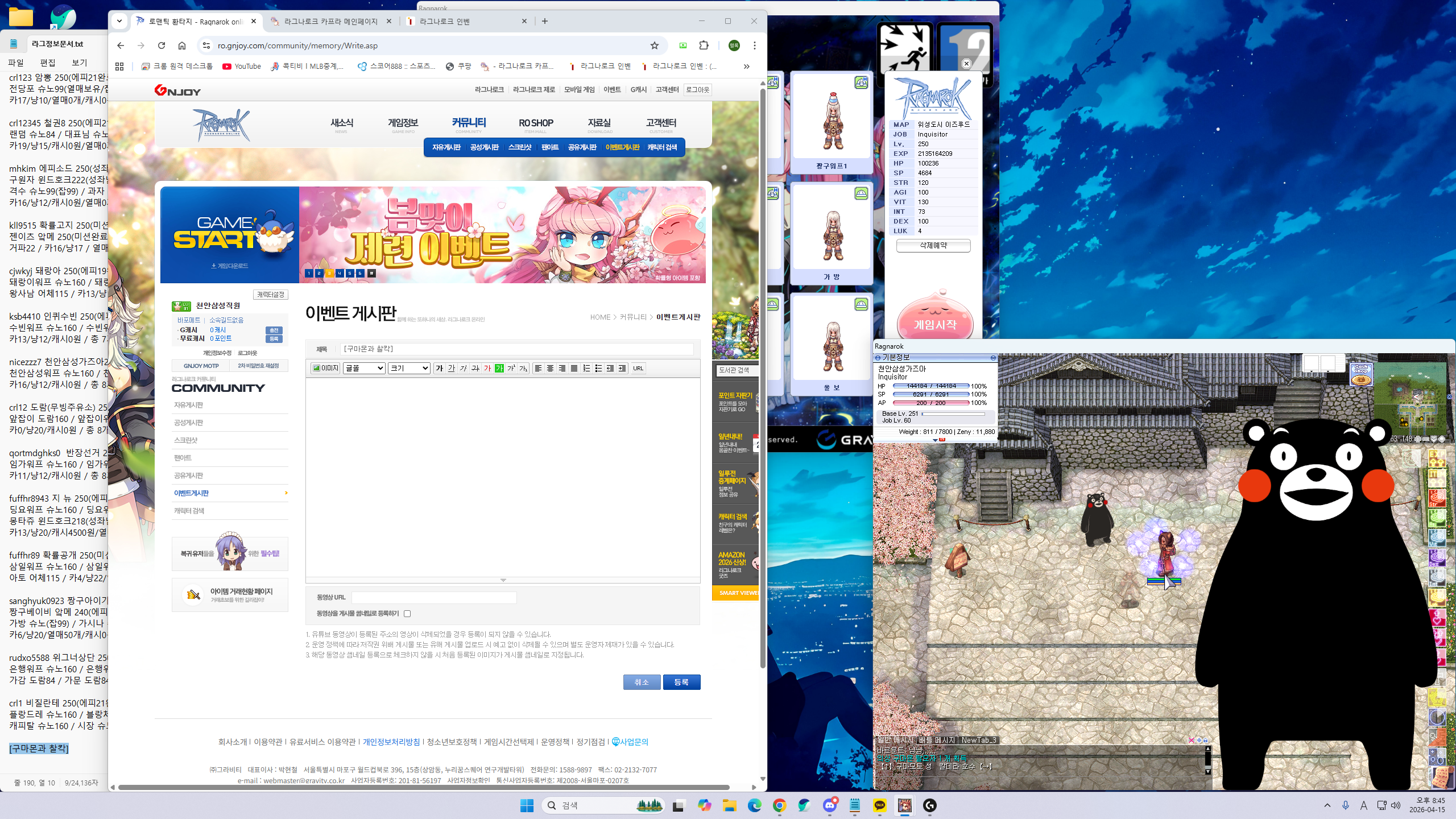Click the video URL input field

[x=434, y=597]
